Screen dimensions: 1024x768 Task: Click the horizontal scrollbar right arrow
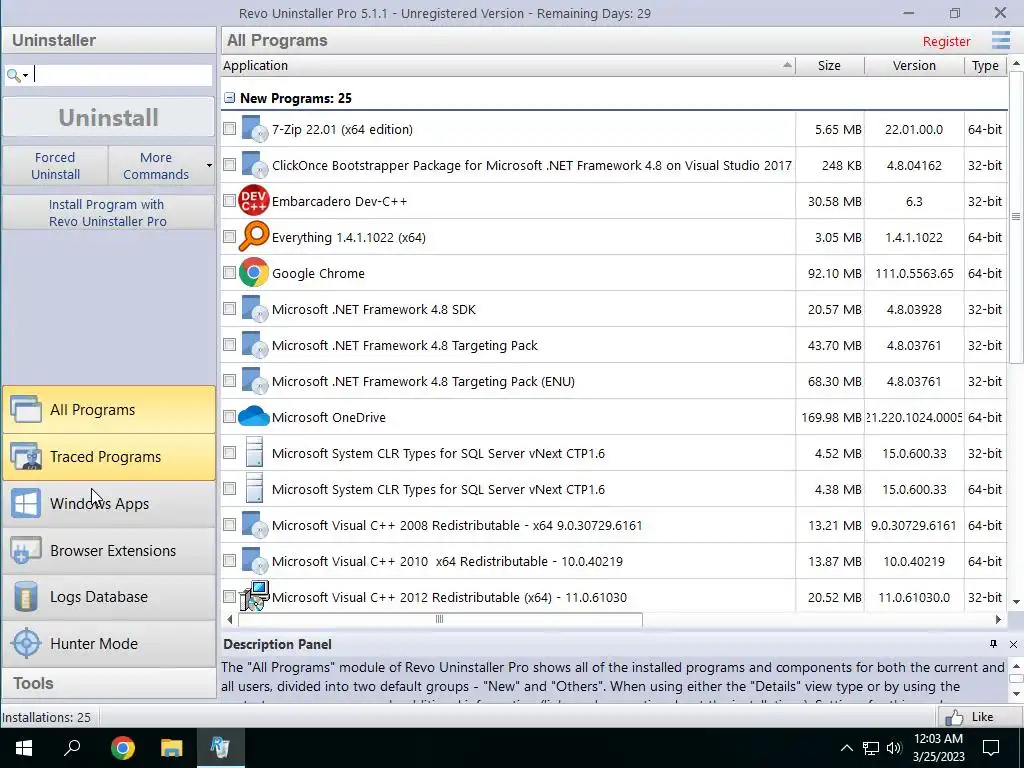coord(998,619)
